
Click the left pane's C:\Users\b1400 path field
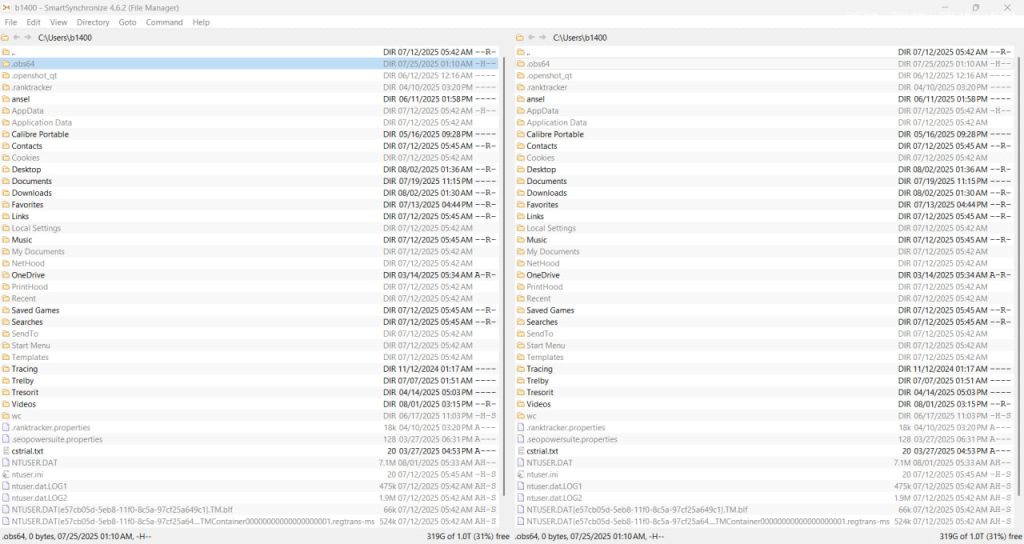click(65, 38)
